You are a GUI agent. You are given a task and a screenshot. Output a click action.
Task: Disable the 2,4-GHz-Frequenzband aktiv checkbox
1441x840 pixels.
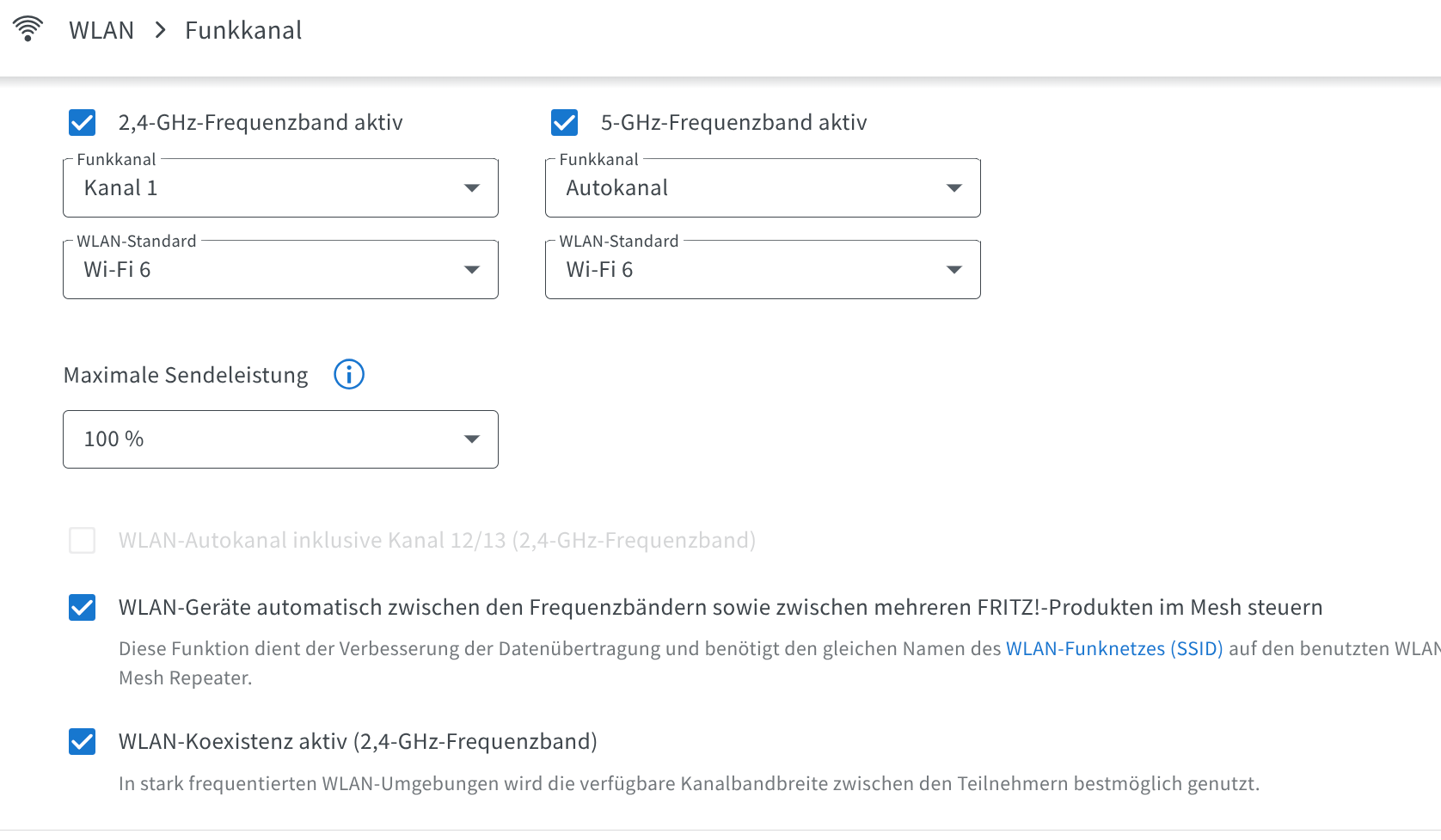(x=83, y=123)
